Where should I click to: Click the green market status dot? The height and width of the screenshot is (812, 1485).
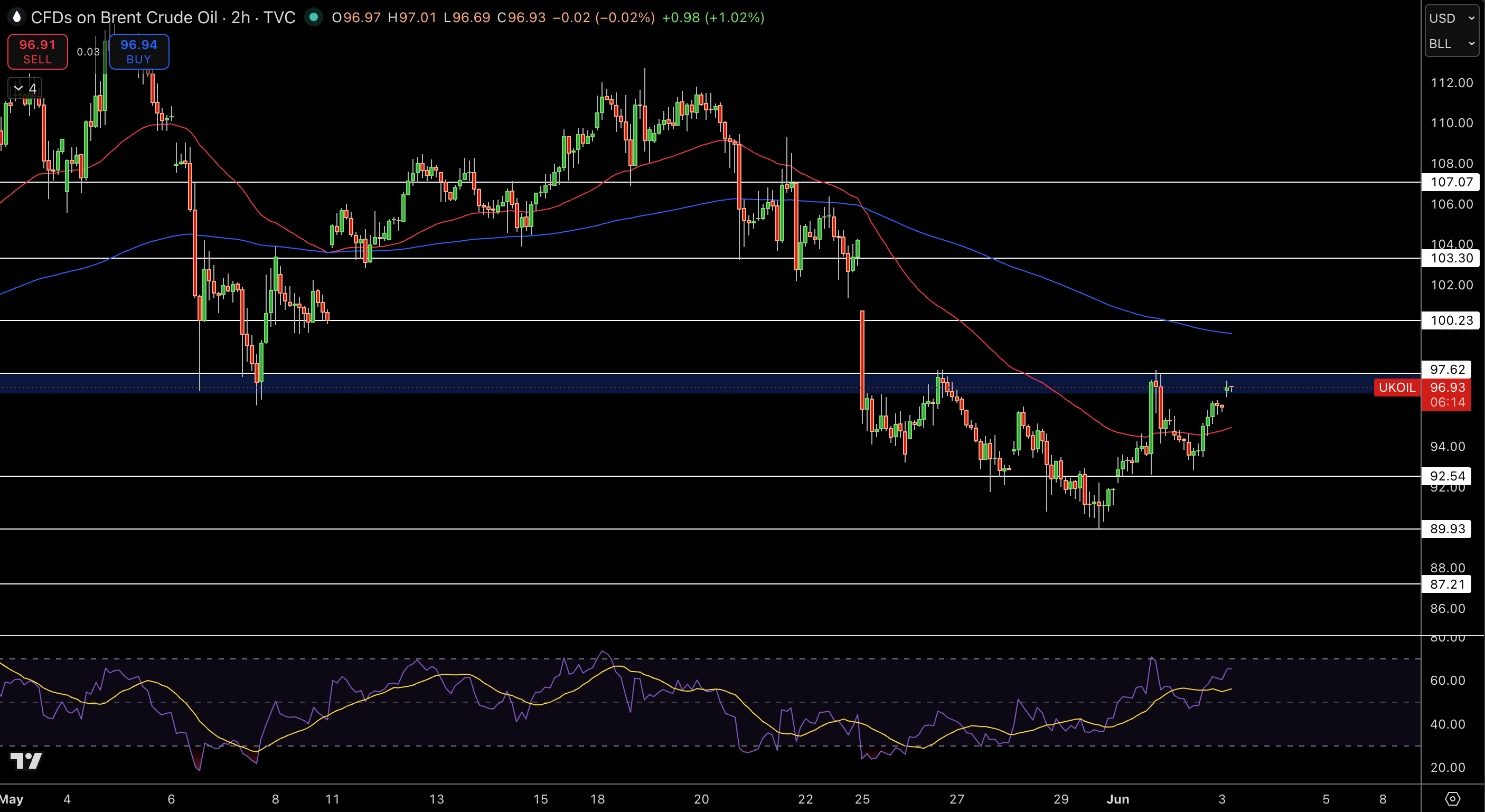pyautogui.click(x=313, y=17)
